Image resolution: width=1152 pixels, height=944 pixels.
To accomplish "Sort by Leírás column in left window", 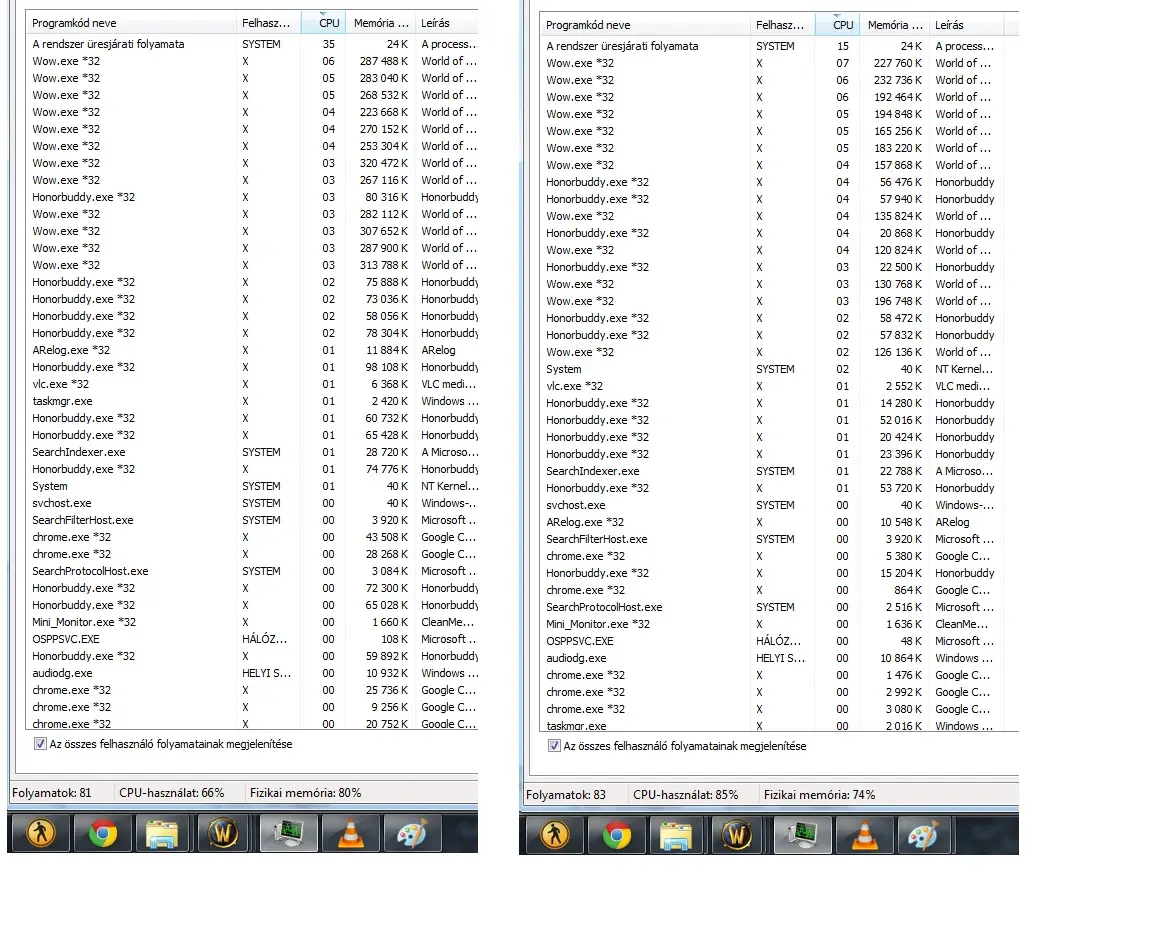I will click(446, 23).
